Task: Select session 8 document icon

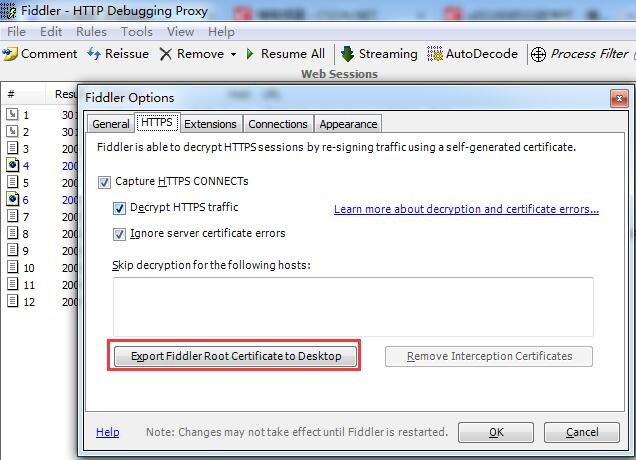Action: (13, 233)
